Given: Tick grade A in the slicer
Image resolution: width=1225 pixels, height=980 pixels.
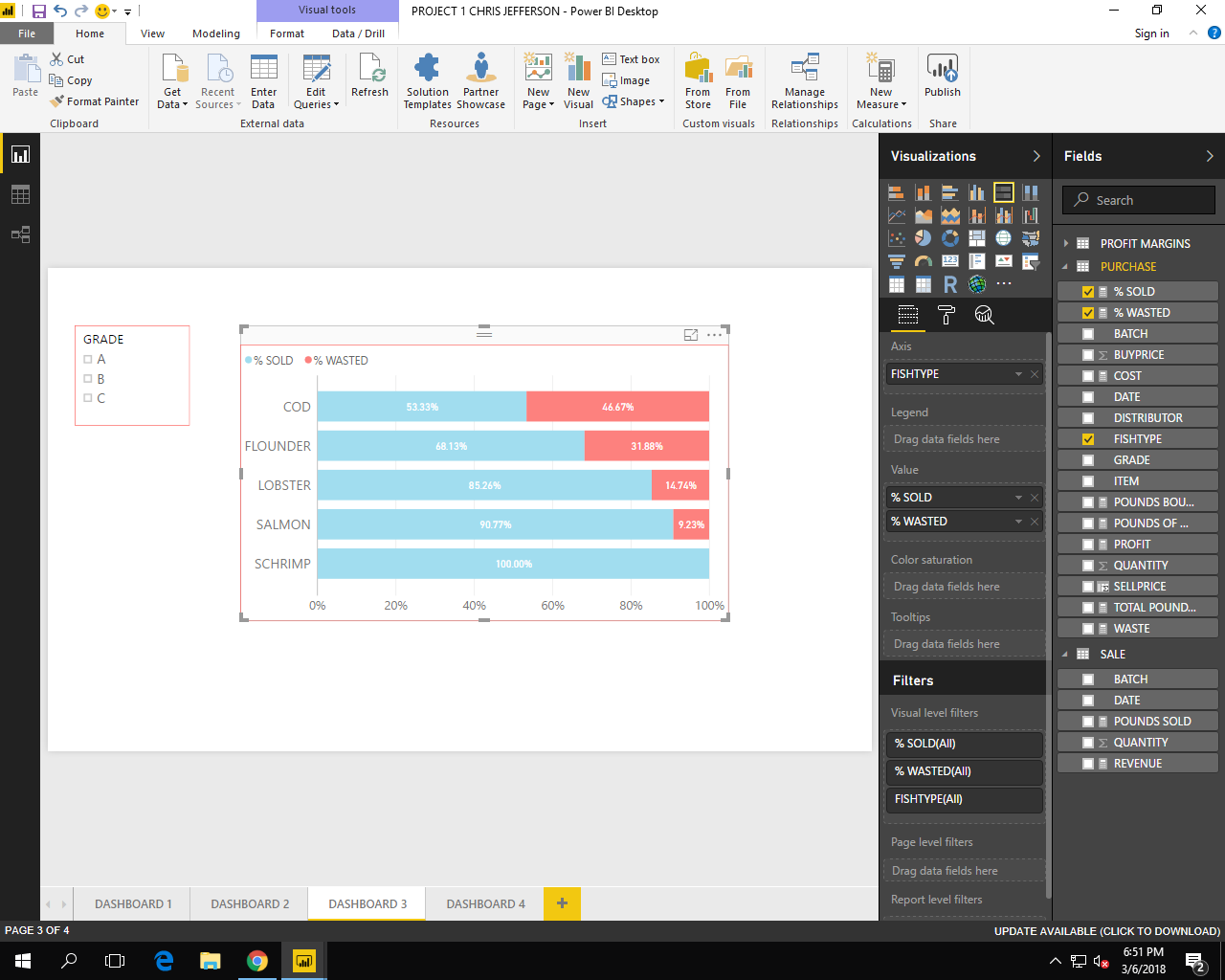Looking at the screenshot, I should coord(88,360).
